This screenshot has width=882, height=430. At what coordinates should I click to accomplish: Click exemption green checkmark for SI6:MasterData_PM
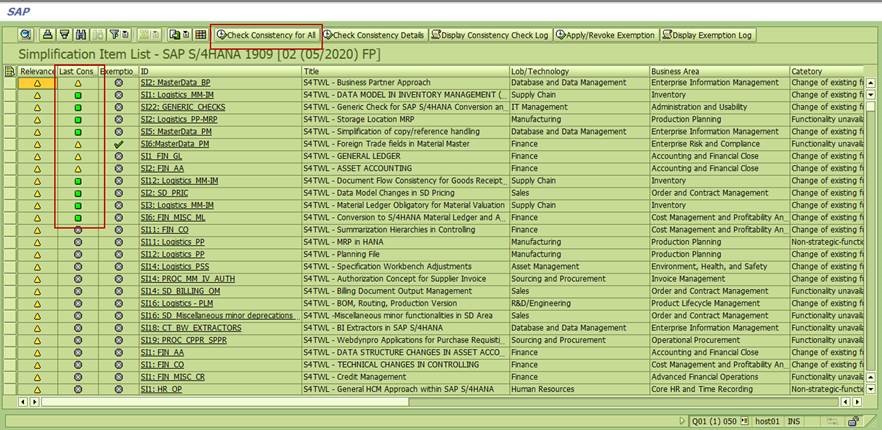(118, 144)
